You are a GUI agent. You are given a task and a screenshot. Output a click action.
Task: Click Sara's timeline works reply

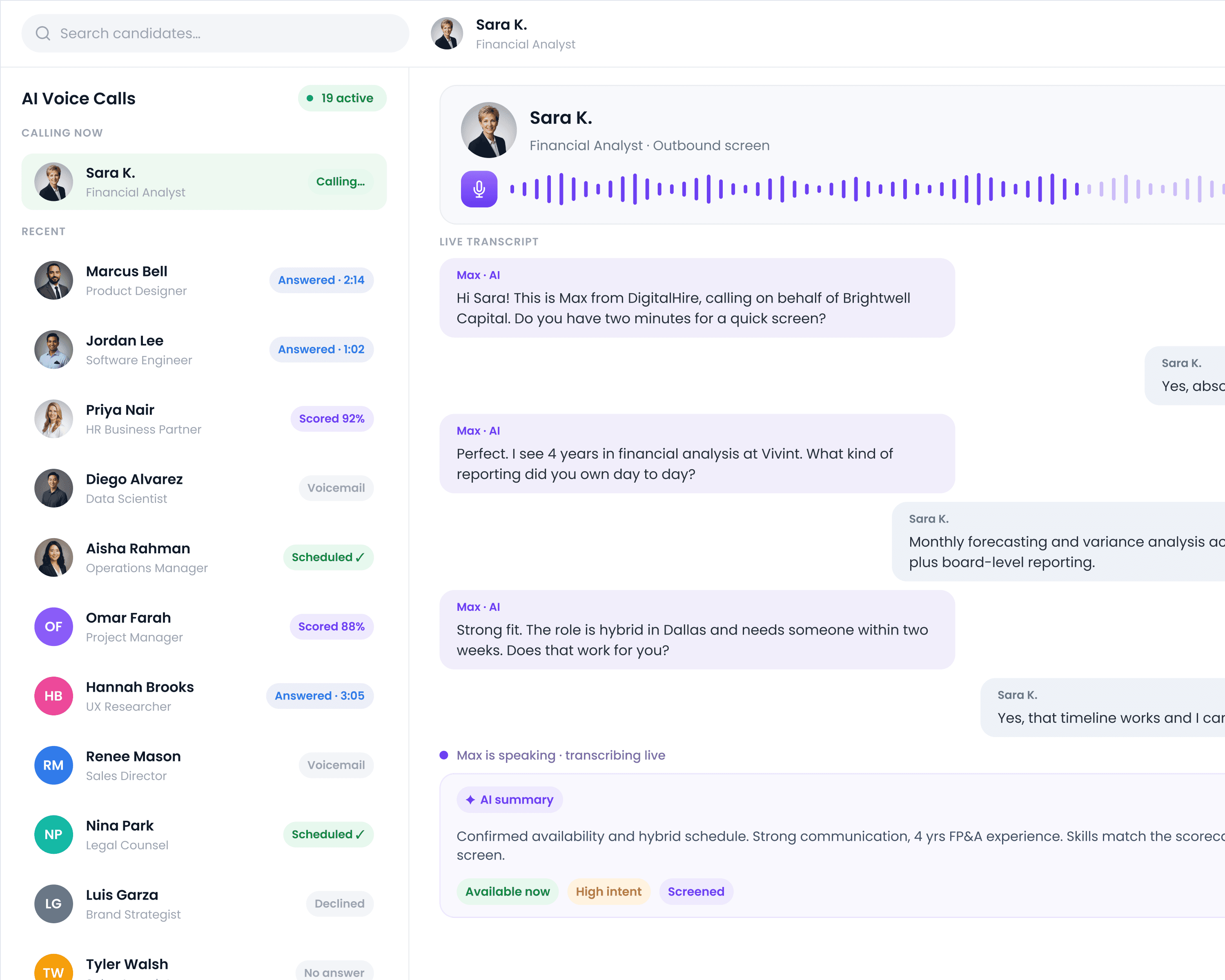tap(1103, 708)
